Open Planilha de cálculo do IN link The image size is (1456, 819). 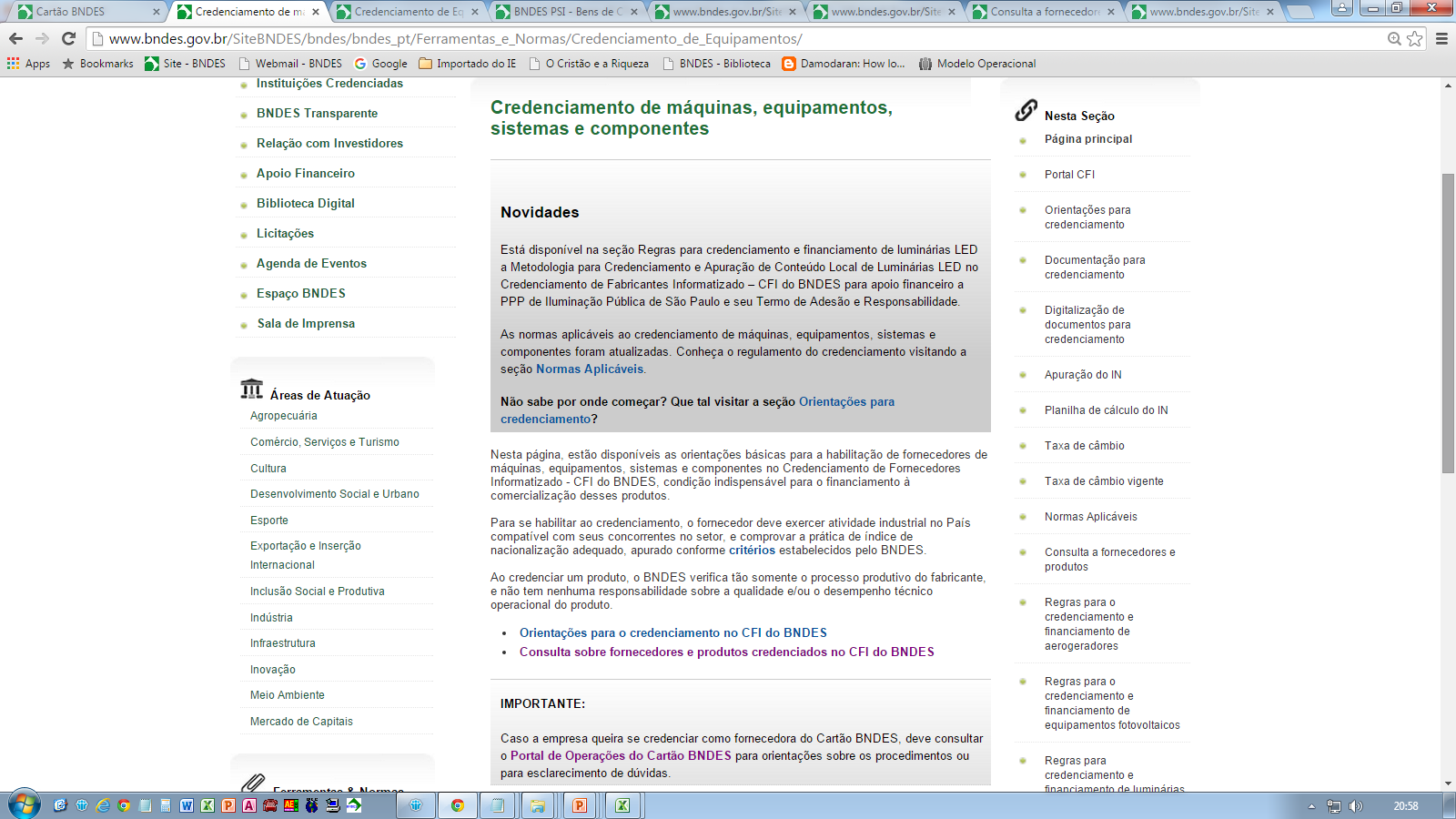click(x=1107, y=410)
